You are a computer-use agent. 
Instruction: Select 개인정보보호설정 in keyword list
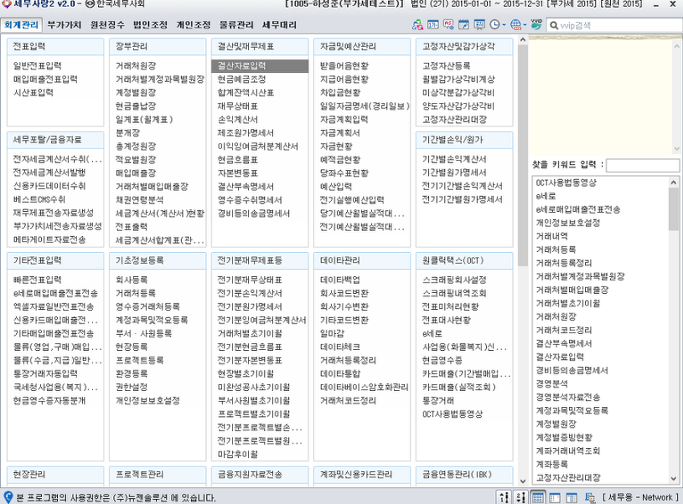(x=568, y=223)
